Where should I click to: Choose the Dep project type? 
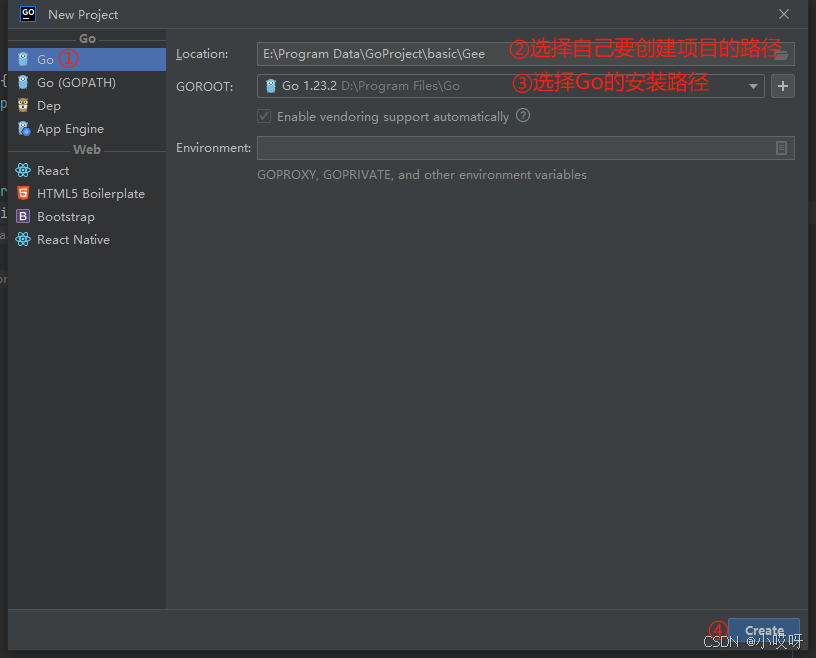87,106
